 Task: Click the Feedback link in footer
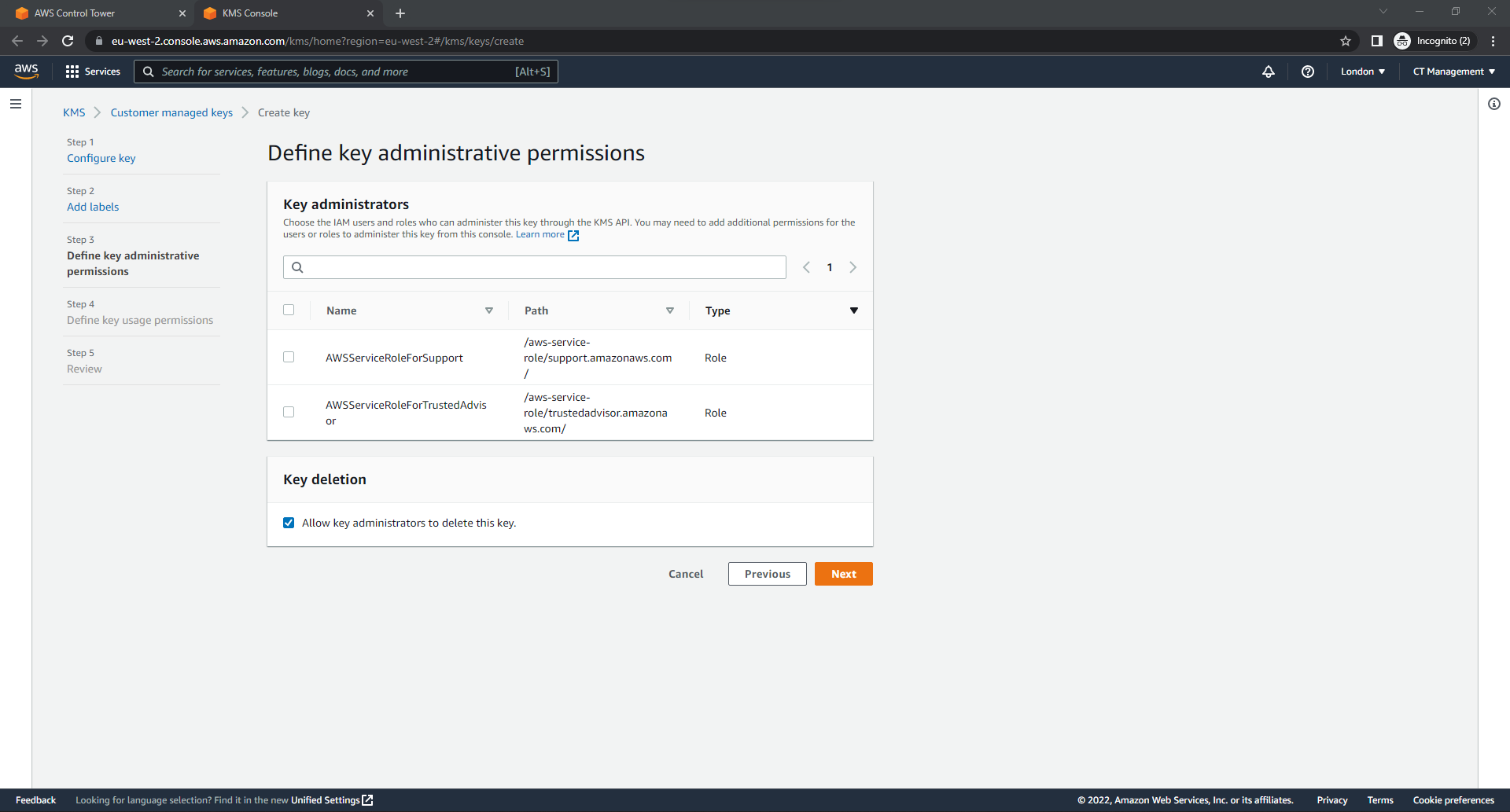[36, 800]
